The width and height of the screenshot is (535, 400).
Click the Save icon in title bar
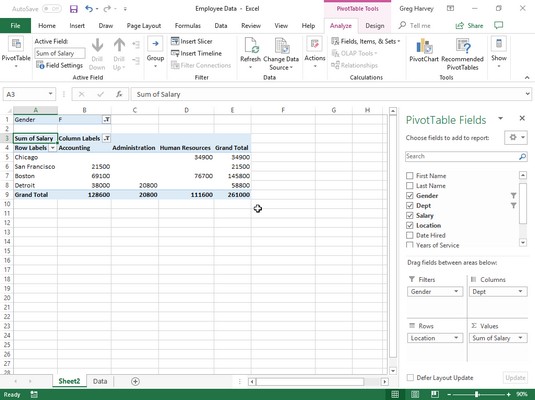click(x=74, y=9)
